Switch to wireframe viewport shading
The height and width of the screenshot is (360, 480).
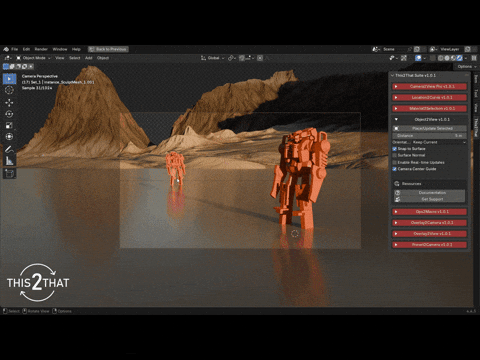(x=441, y=58)
